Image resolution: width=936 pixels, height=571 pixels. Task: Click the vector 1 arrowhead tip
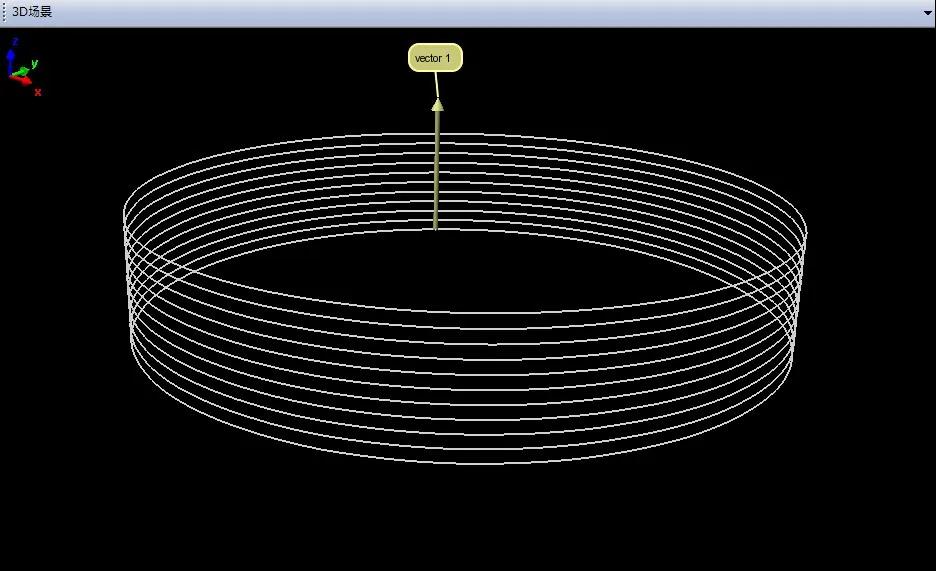coord(437,103)
